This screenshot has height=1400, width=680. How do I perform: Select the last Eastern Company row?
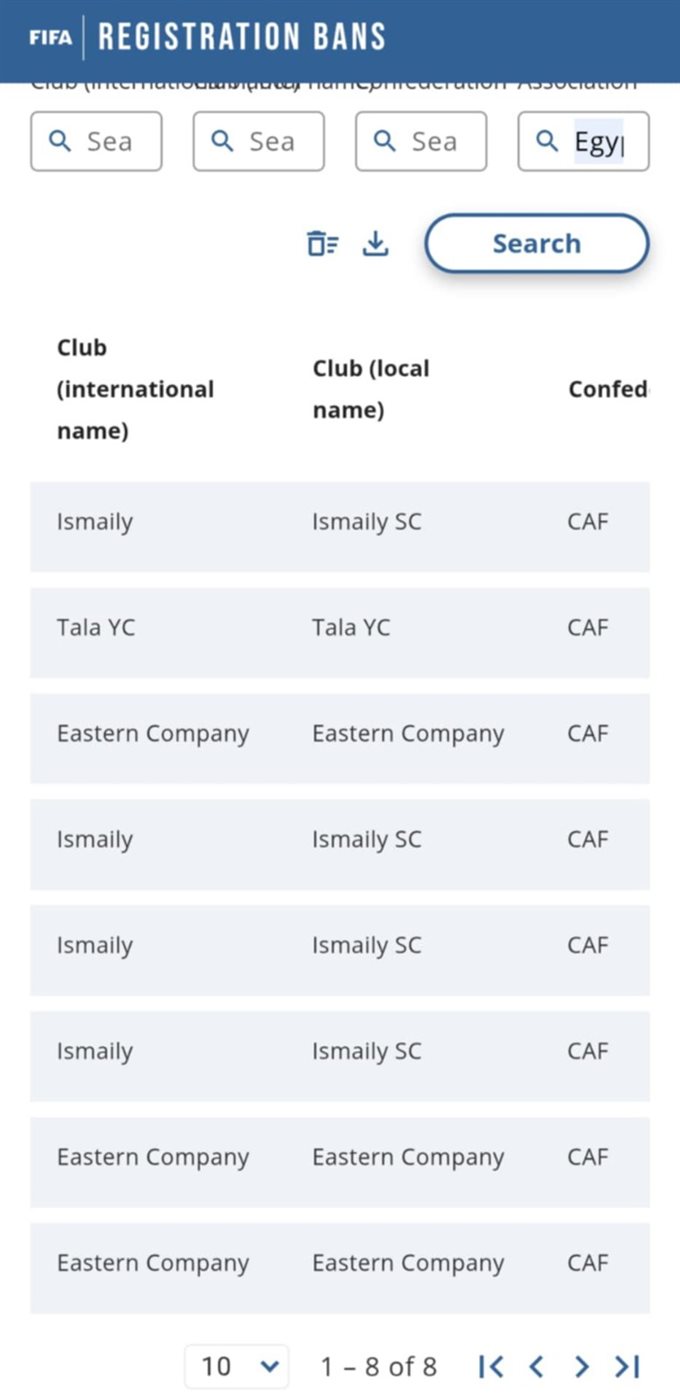pyautogui.click(x=340, y=1263)
